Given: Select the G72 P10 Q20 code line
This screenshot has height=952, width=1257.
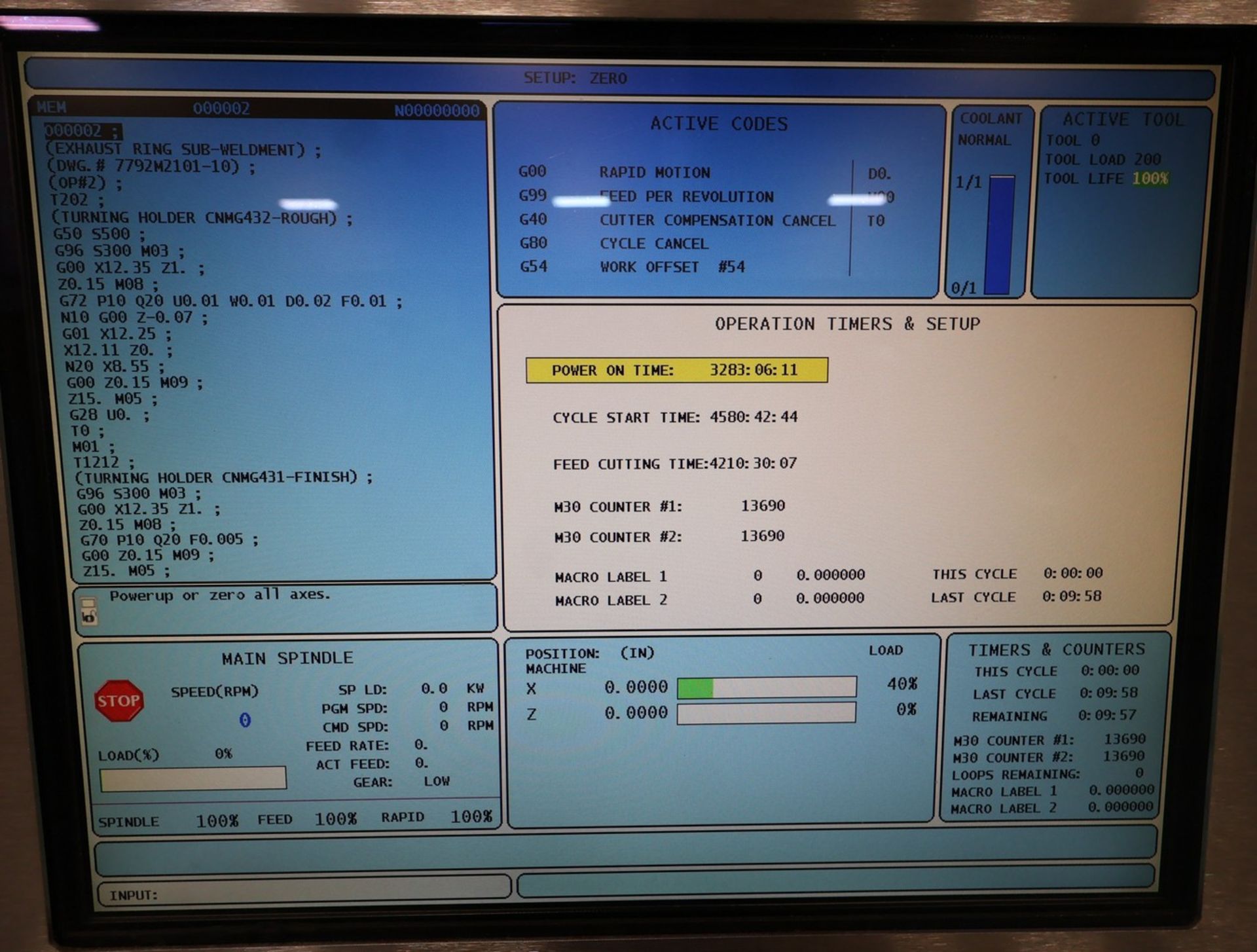Looking at the screenshot, I should point(231,301).
